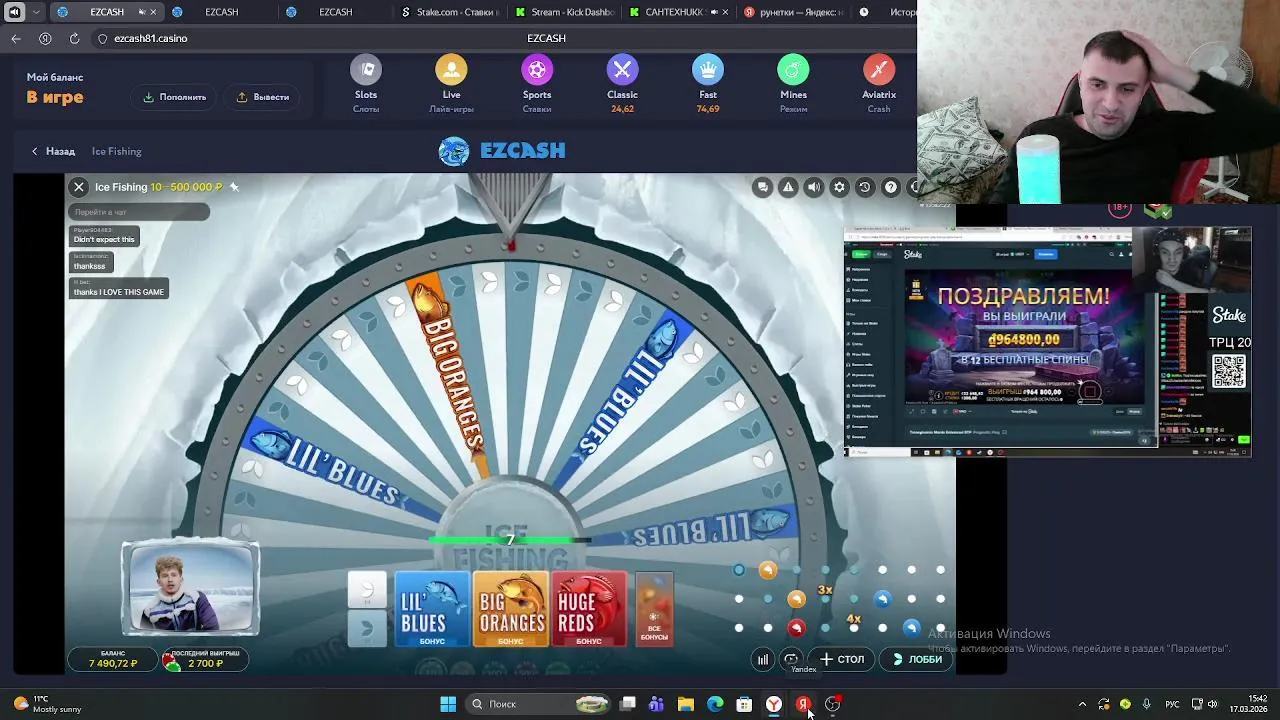This screenshot has height=720, width=1280.
Task: Close the Ice Fishing game with X
Action: click(79, 187)
